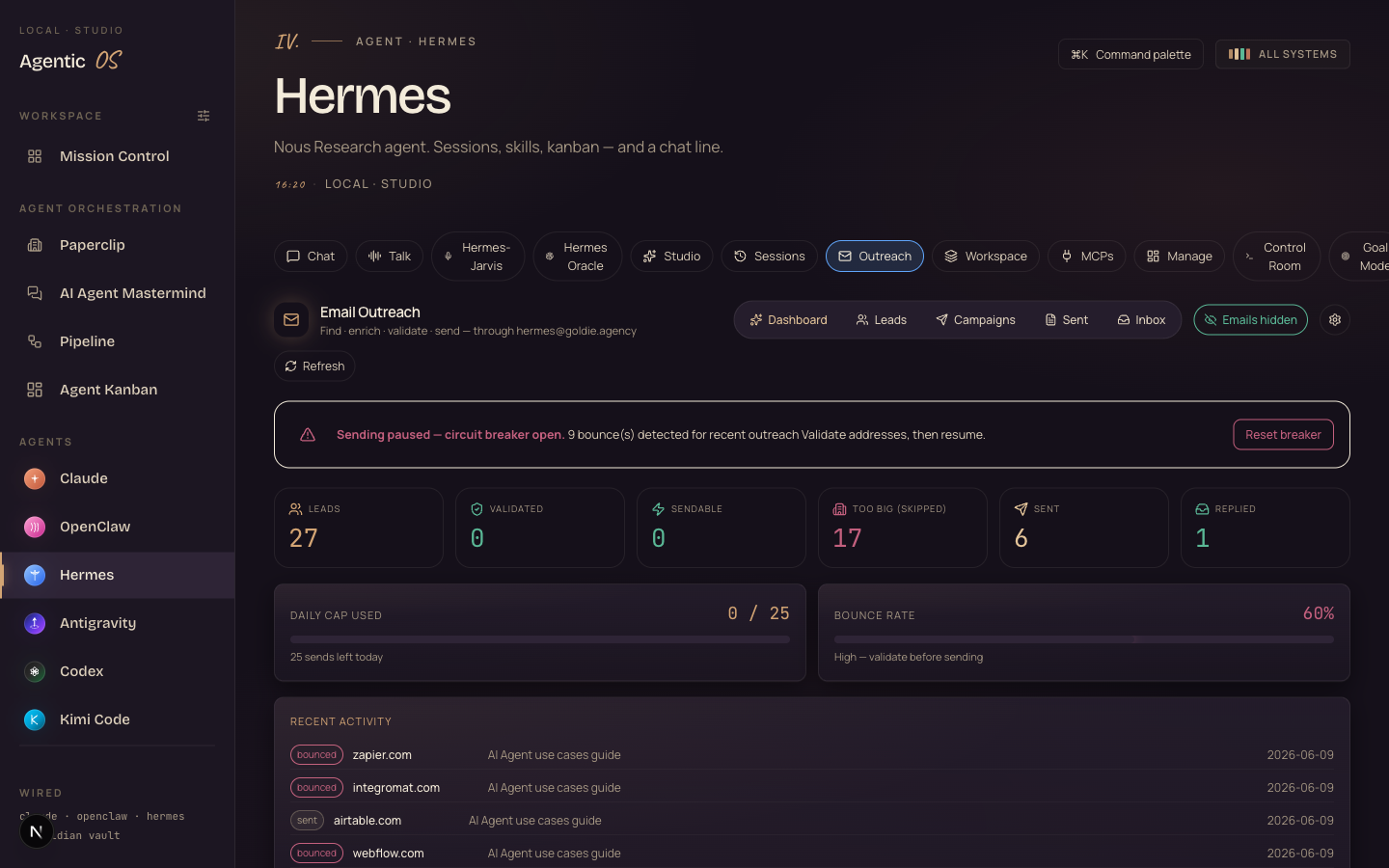Viewport: 1389px width, 868px height.
Task: Show the Sent emails view
Action: tap(1067, 320)
